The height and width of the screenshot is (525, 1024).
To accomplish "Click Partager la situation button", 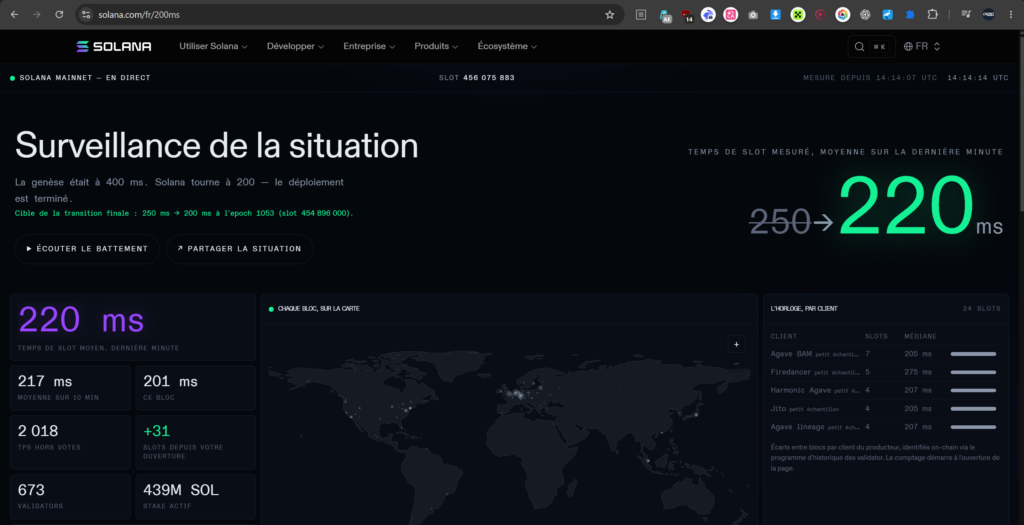I will (239, 249).
